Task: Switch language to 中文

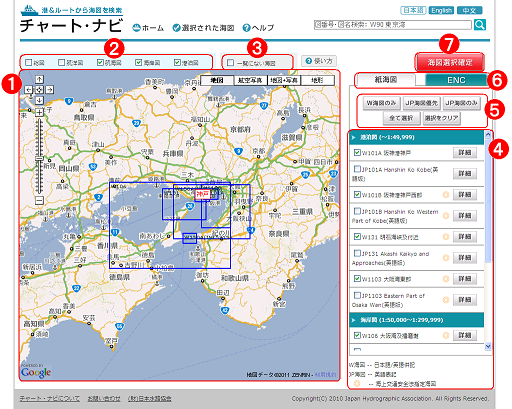Action: [470, 10]
